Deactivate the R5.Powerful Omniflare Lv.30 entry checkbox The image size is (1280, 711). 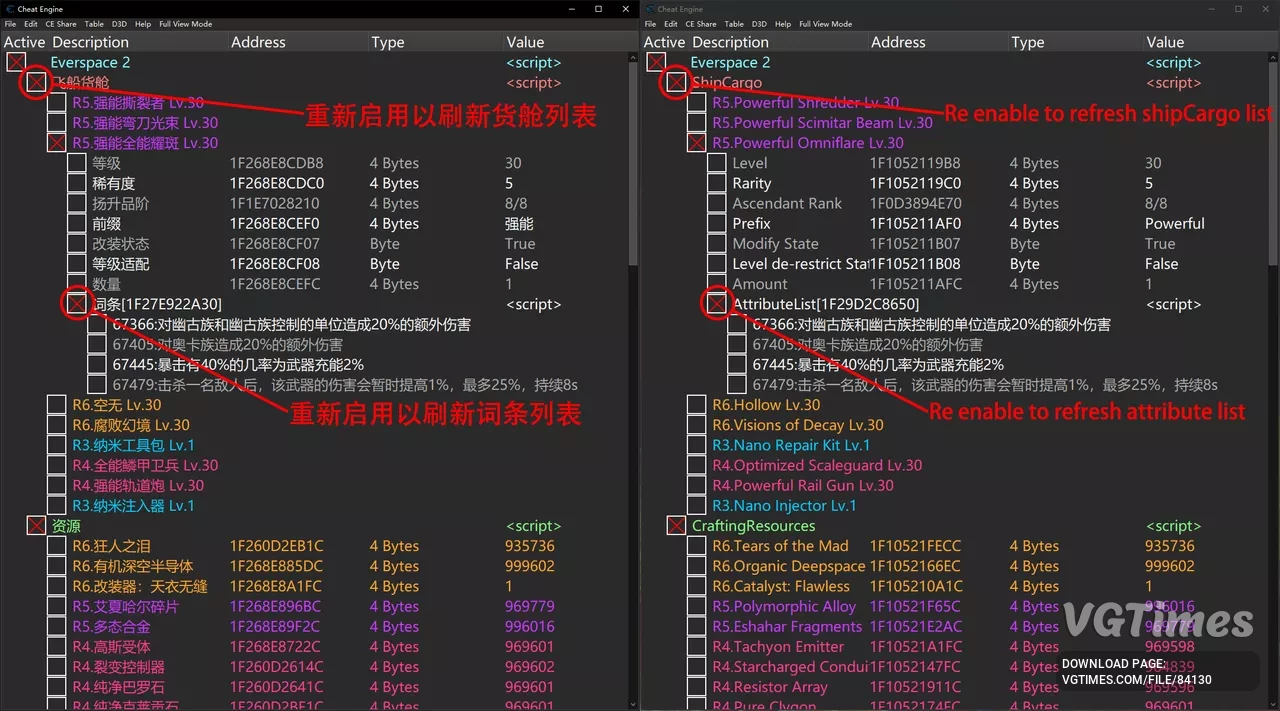pyautogui.click(x=696, y=143)
